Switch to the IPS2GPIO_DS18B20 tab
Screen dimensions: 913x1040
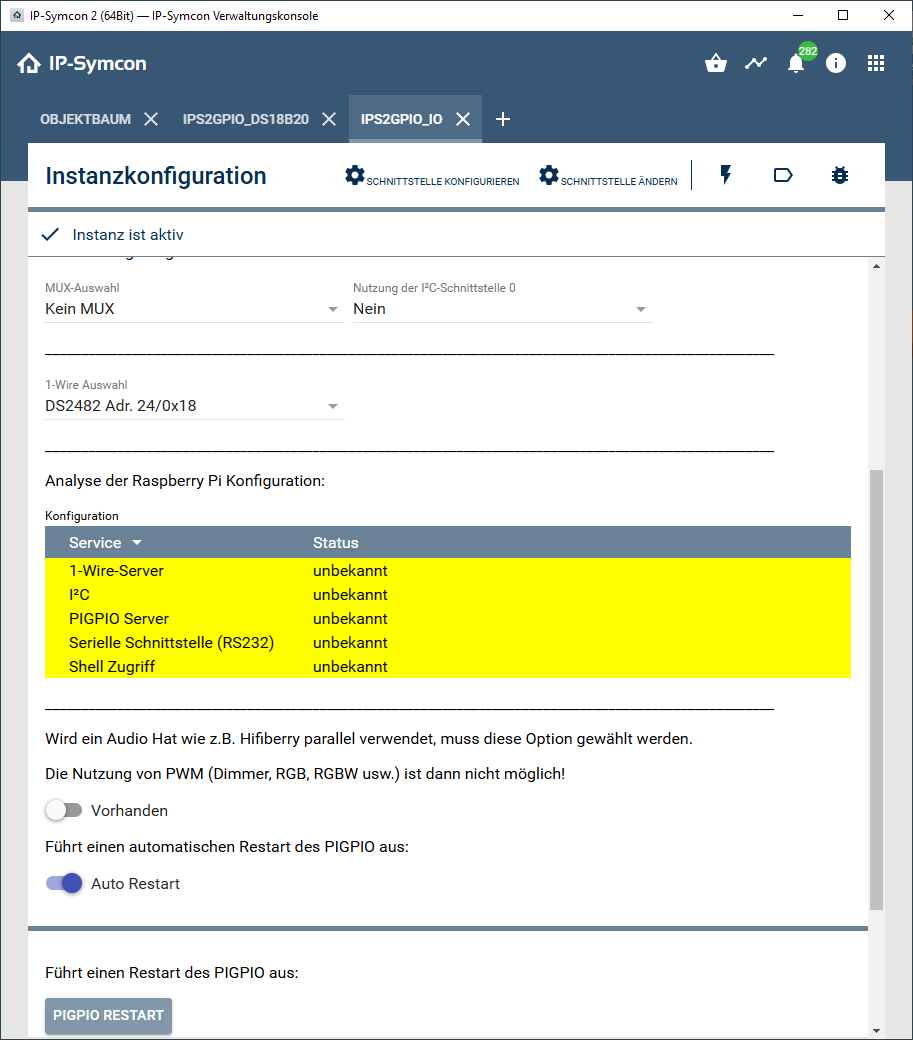(245, 119)
